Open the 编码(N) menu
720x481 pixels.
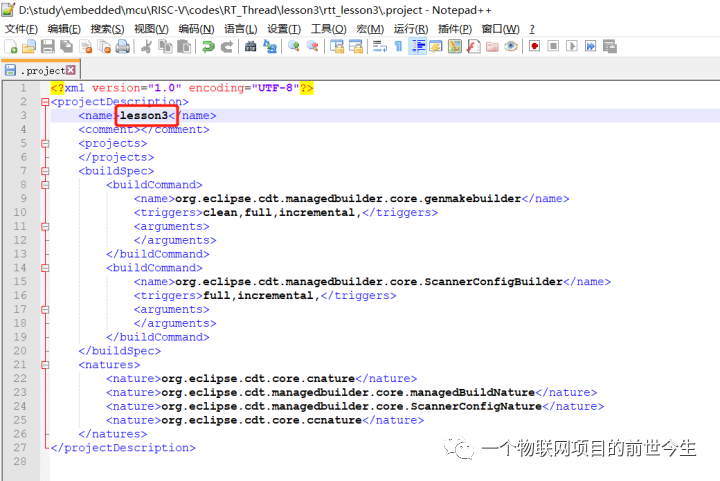pos(197,29)
